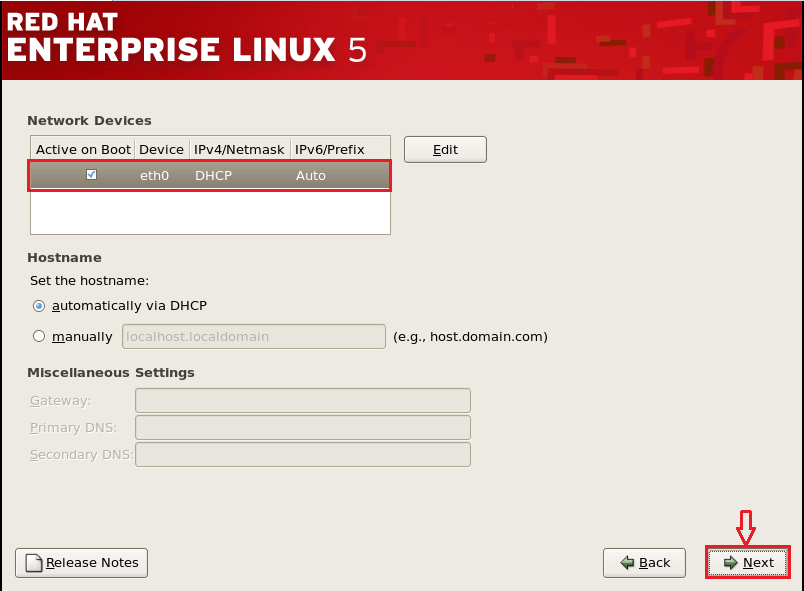The width and height of the screenshot is (804, 591).
Task: Click the Auto IPv6 value for eth0
Action: 310,175
